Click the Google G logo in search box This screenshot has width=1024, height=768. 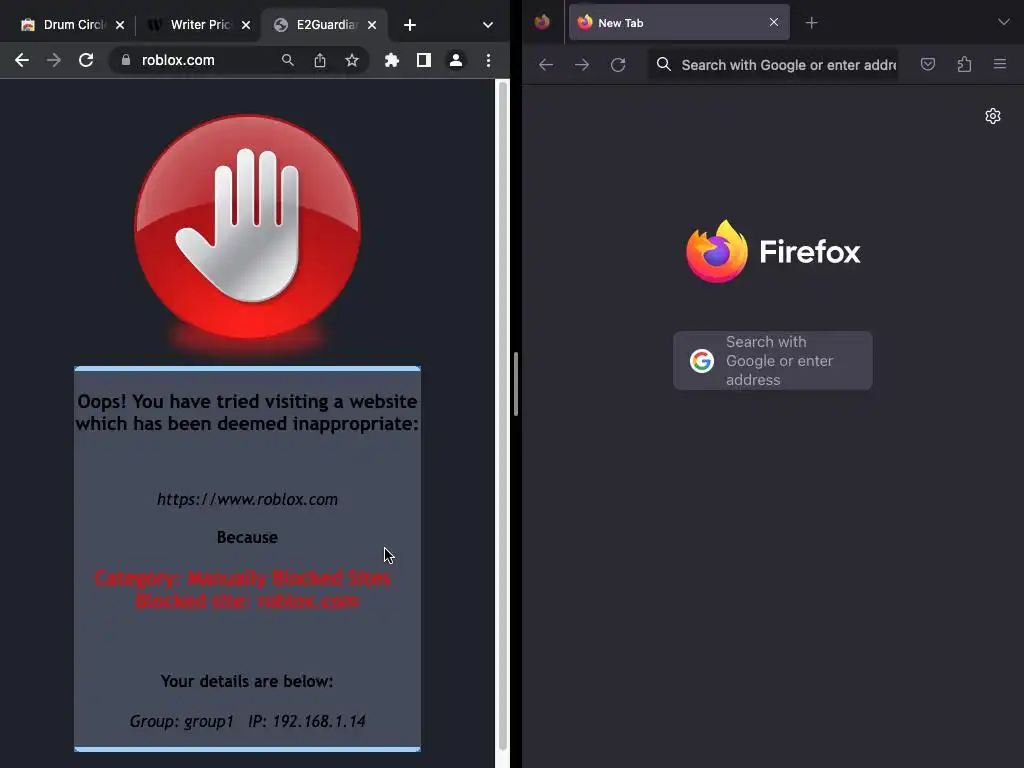coord(701,360)
